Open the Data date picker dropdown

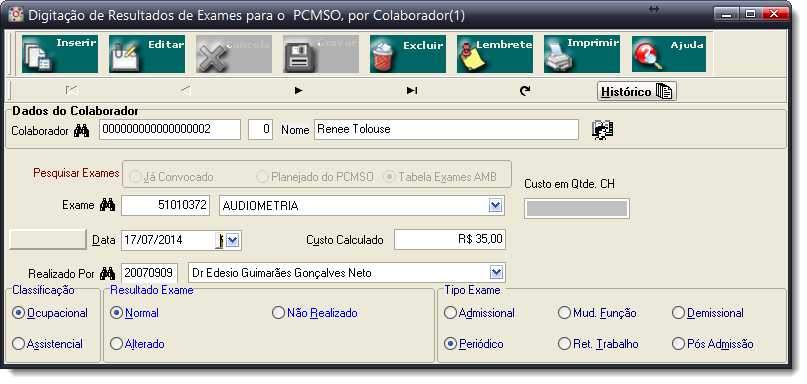tap(232, 240)
